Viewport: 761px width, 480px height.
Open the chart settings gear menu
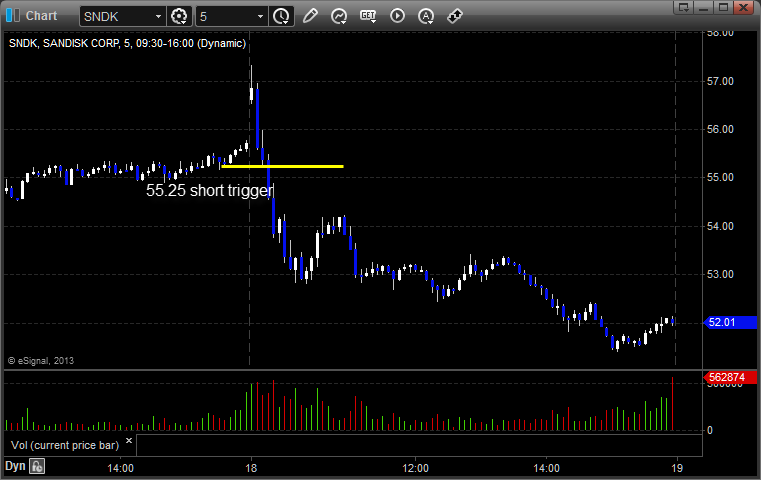179,17
